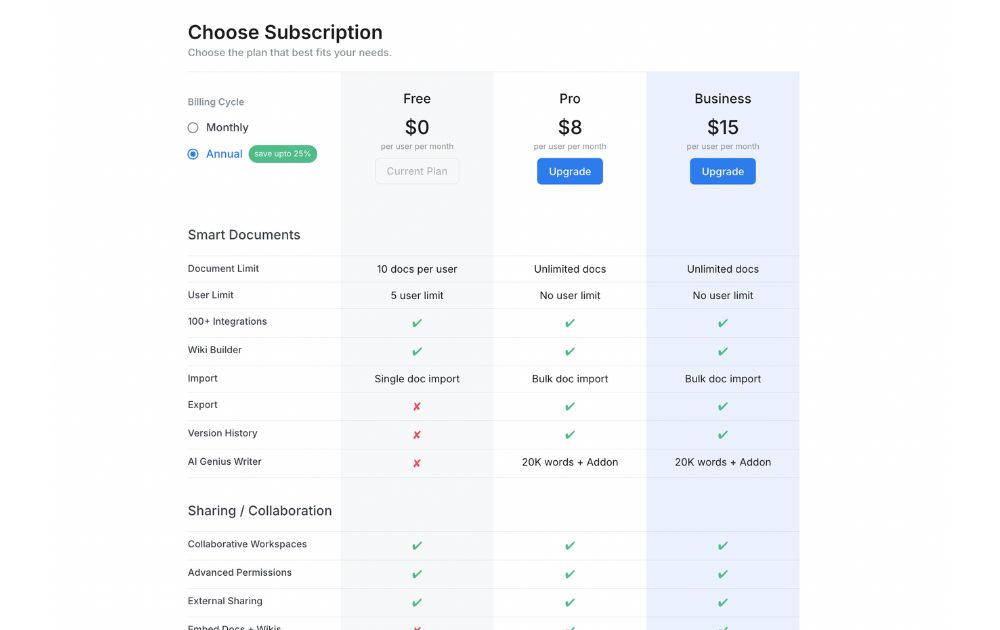Click the Current Plan button under Free

pos(416,172)
